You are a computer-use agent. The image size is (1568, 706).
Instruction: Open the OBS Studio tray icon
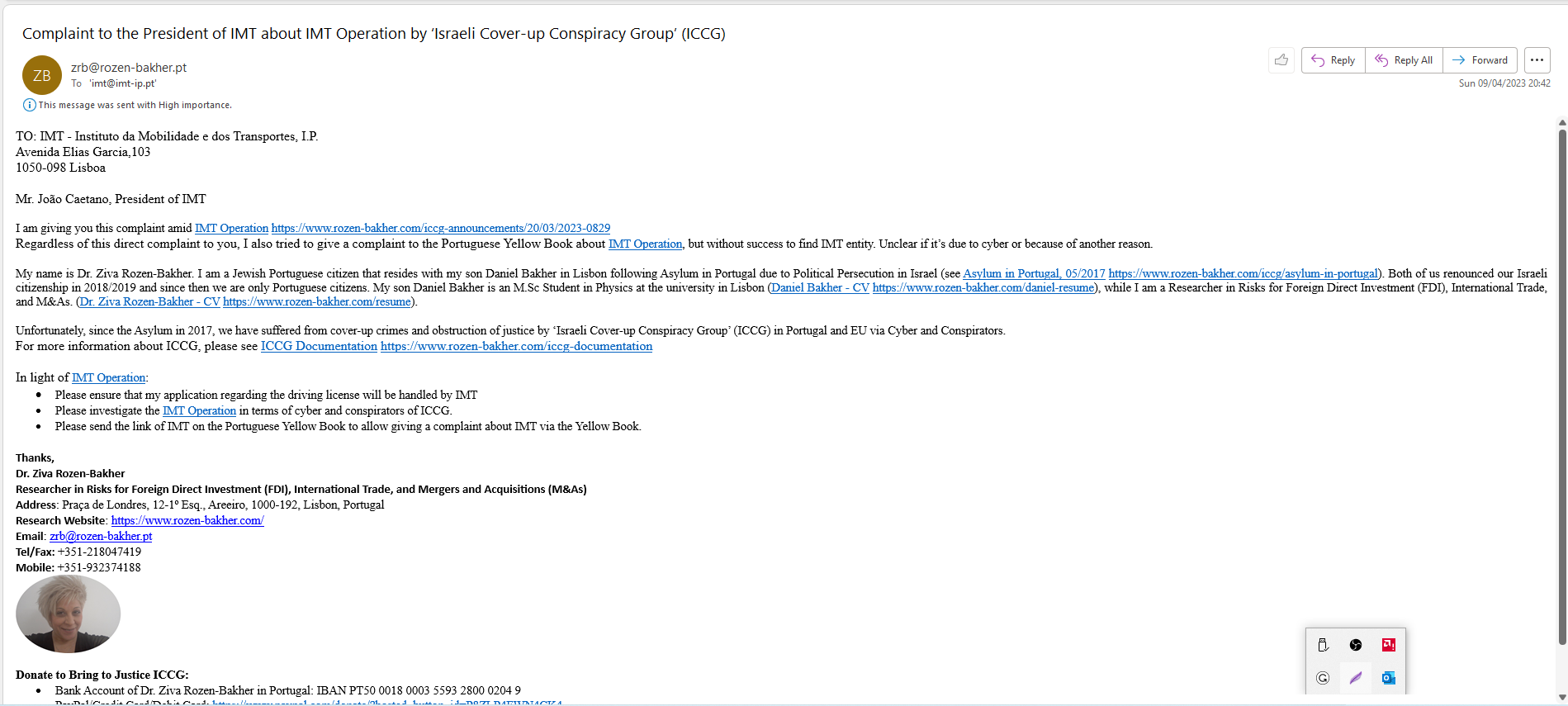coord(1356,645)
